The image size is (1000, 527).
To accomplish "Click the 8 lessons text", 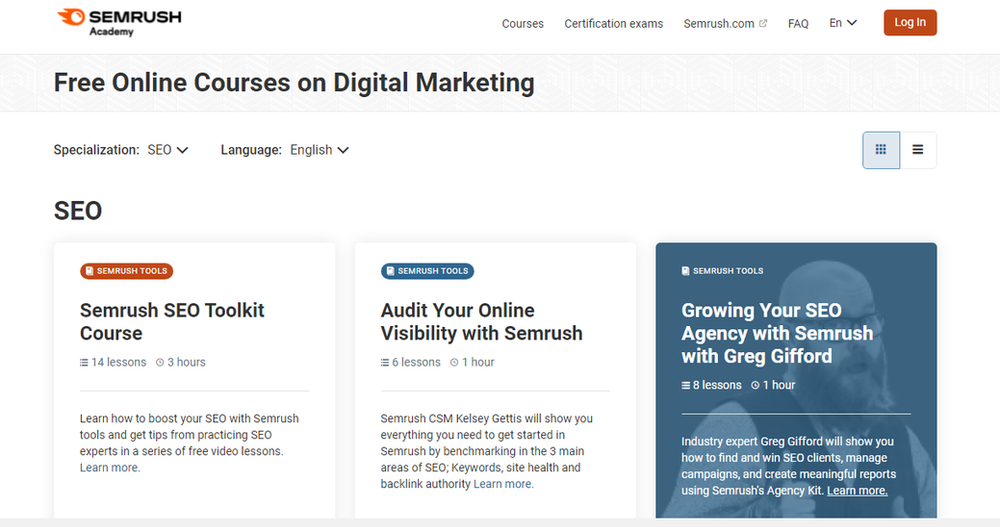I will pyautogui.click(x=717, y=385).
